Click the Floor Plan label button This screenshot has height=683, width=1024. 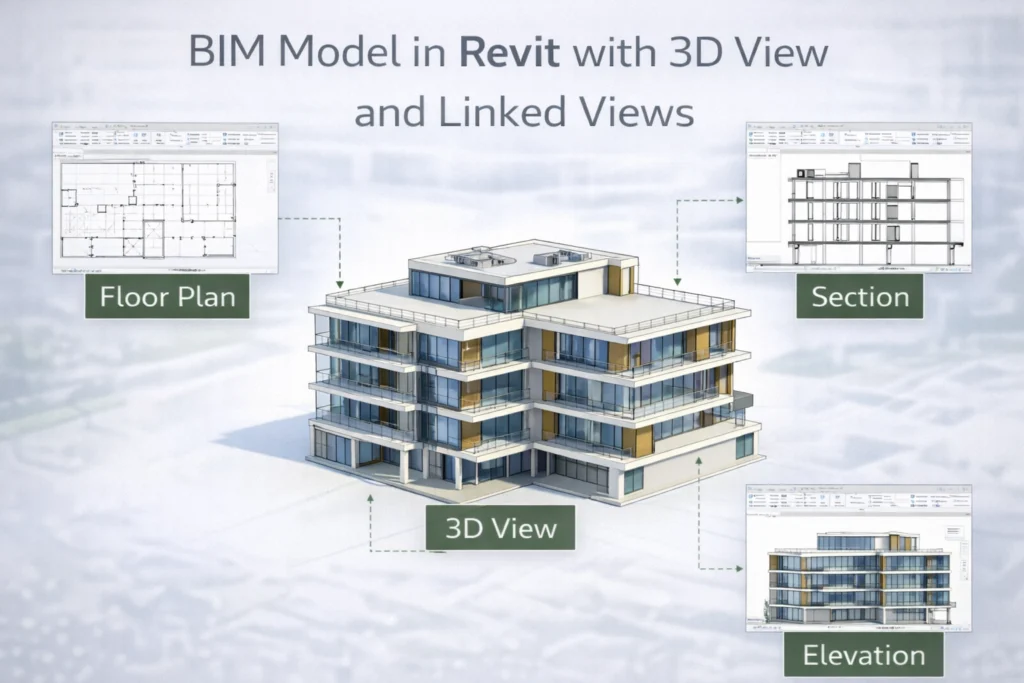click(x=167, y=296)
